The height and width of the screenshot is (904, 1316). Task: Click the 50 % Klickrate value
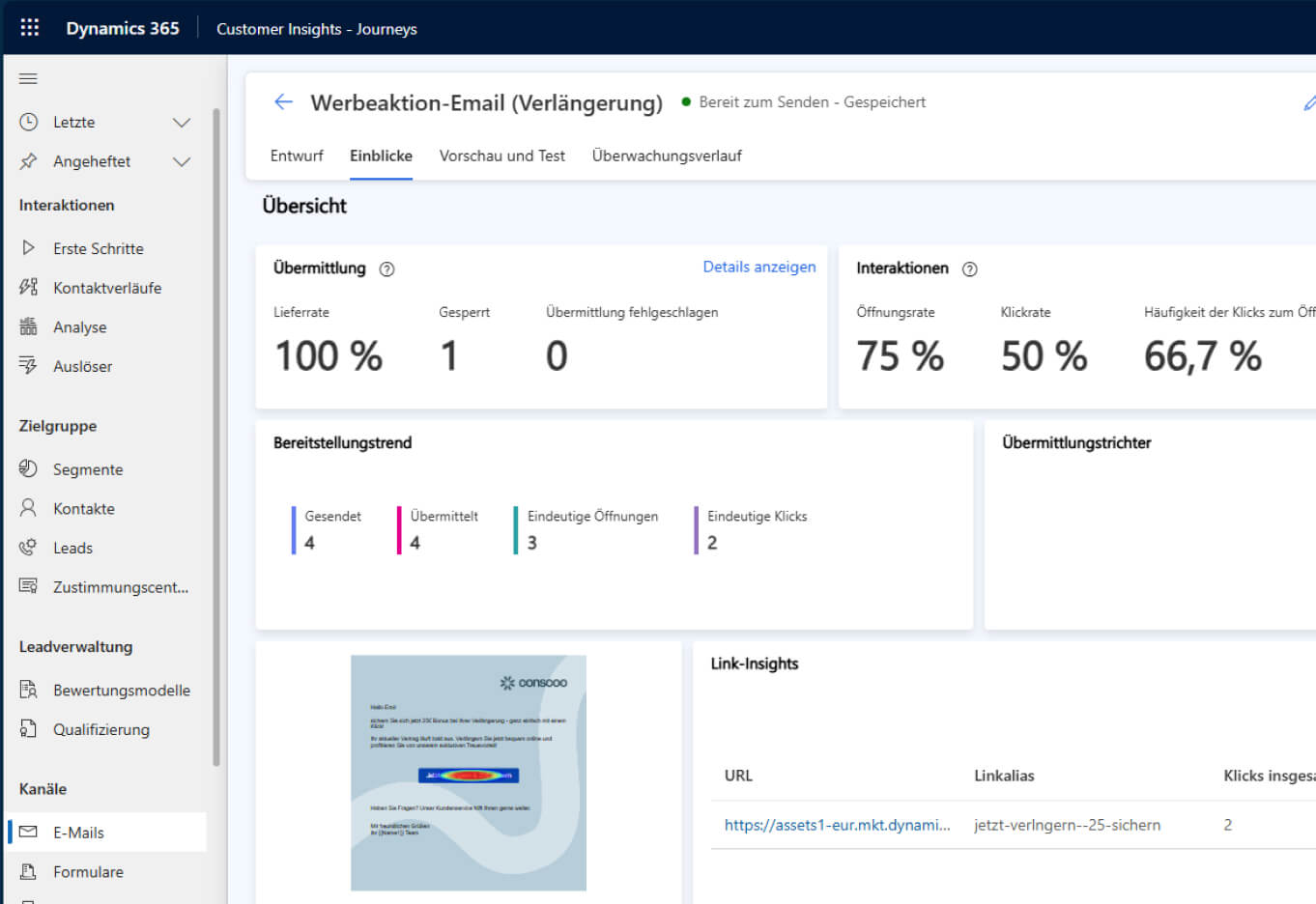(x=1044, y=356)
